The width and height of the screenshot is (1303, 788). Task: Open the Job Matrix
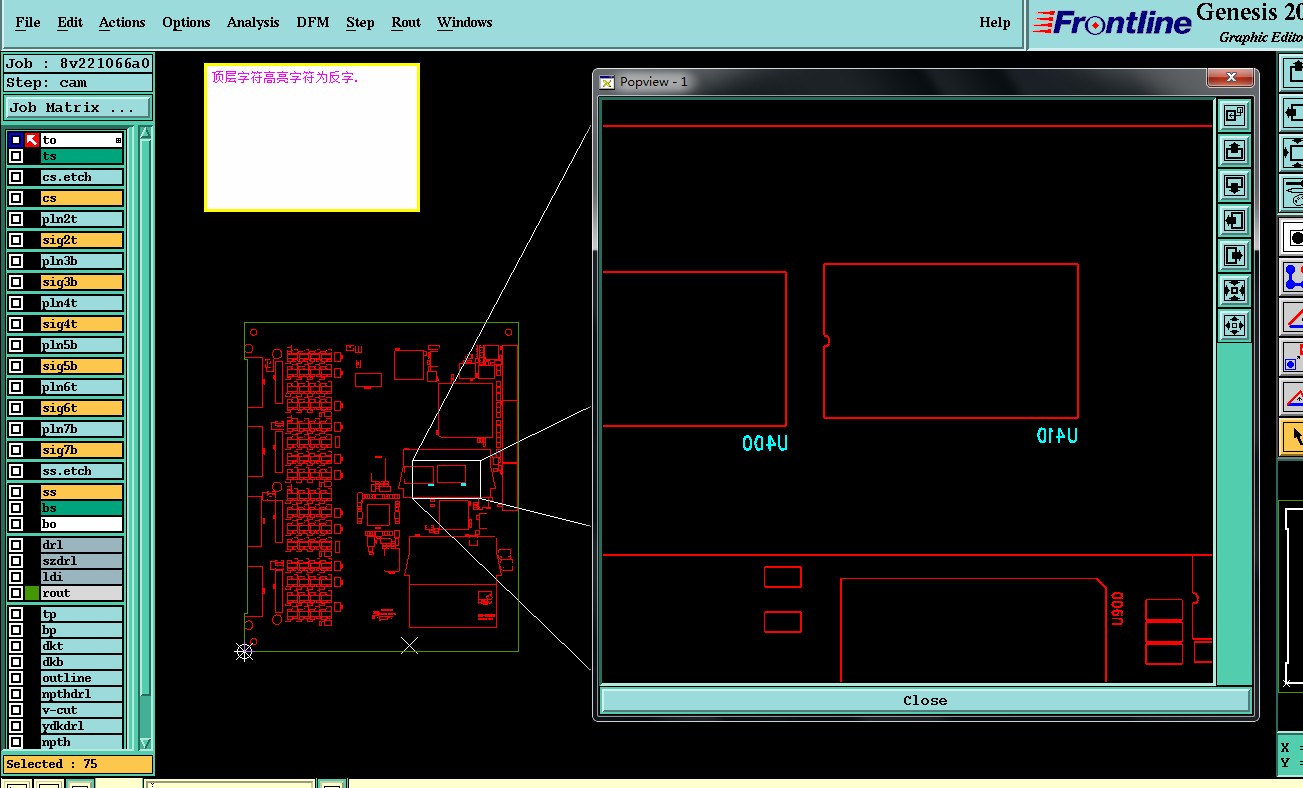click(78, 107)
